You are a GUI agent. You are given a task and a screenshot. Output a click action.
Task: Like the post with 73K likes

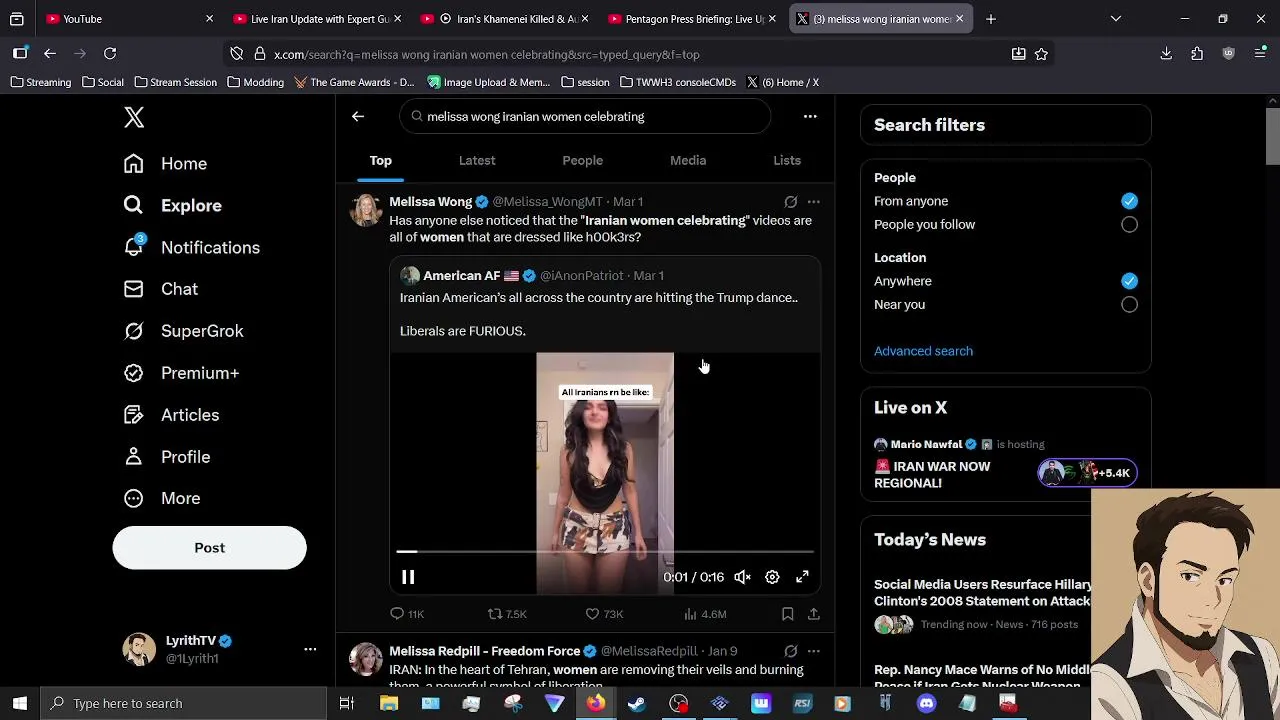coord(604,614)
